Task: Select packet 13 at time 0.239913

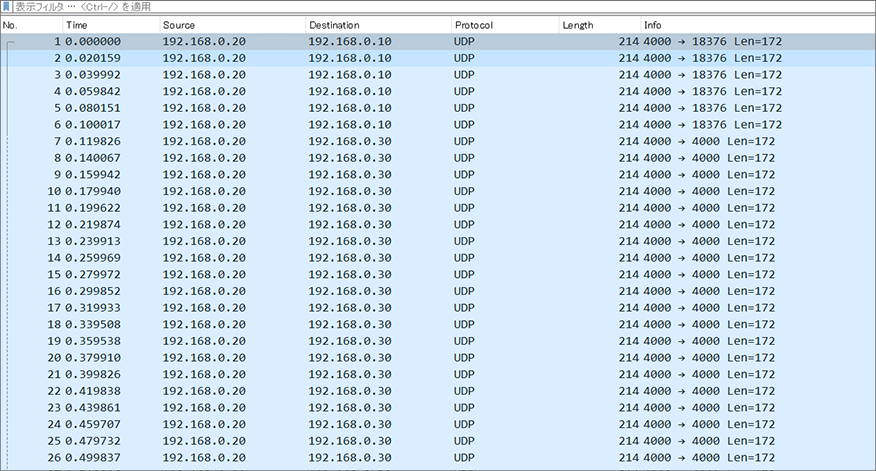Action: [438, 241]
